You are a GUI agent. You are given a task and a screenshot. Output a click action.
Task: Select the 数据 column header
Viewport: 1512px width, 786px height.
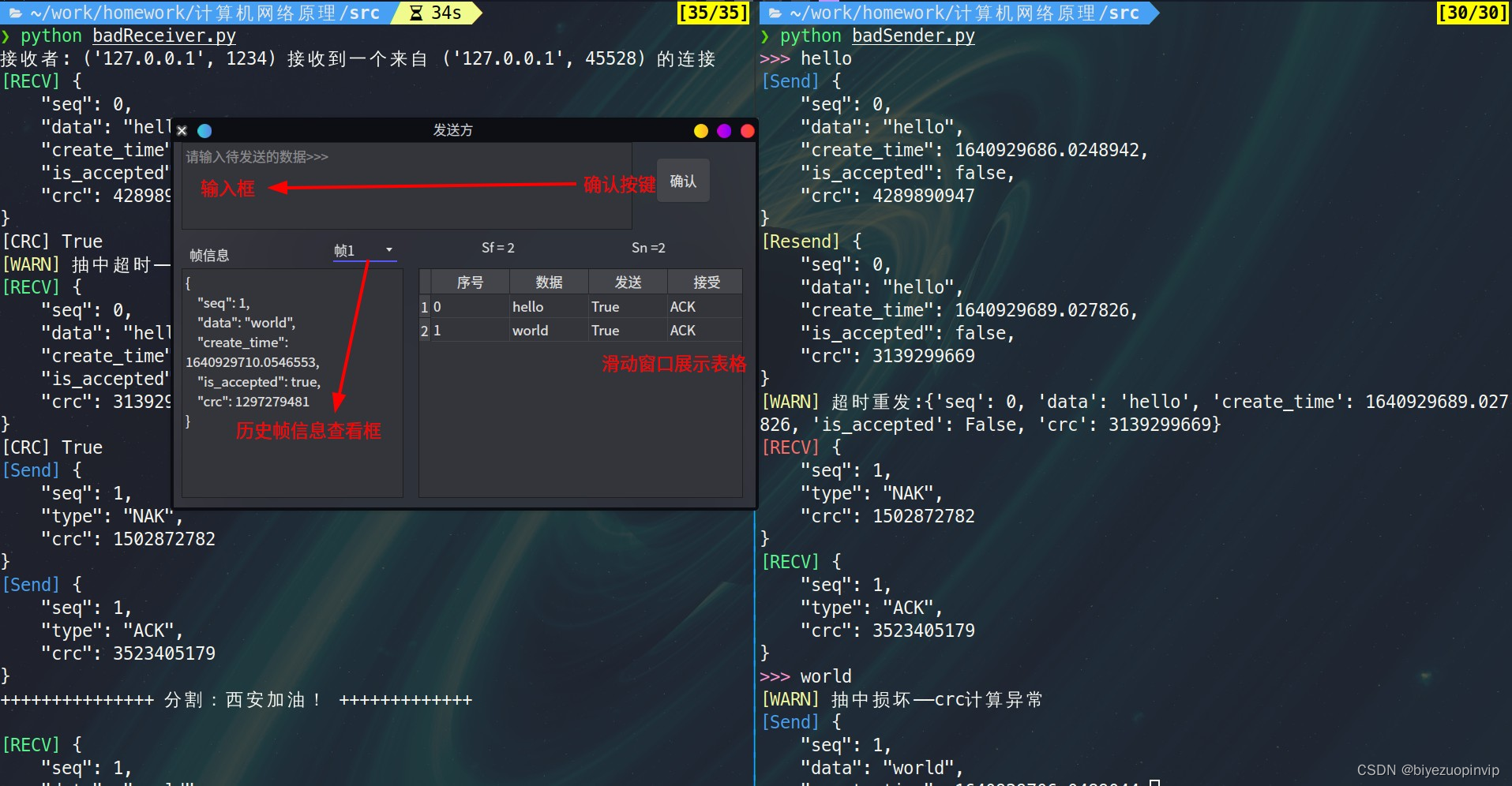549,282
